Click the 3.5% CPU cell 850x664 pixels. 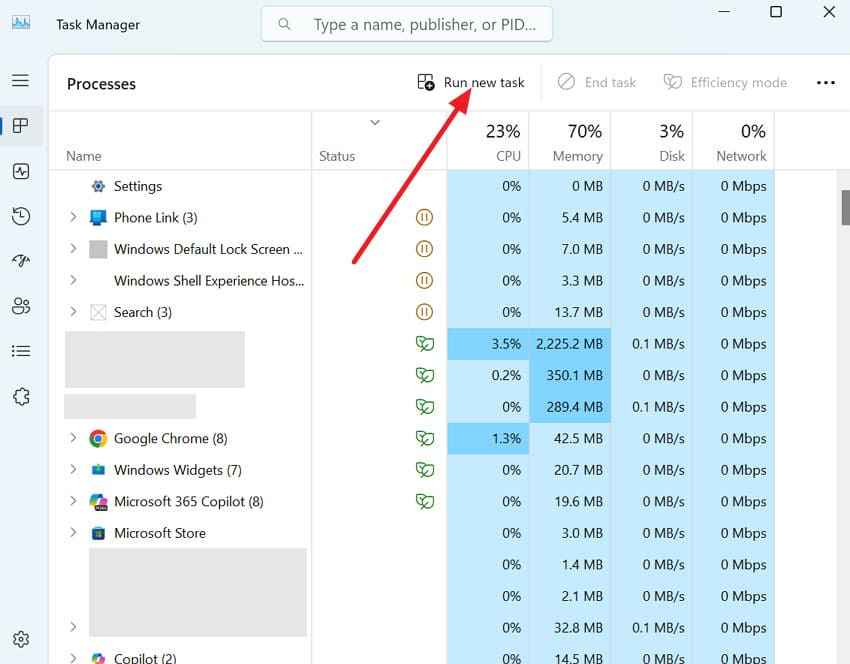pos(488,344)
